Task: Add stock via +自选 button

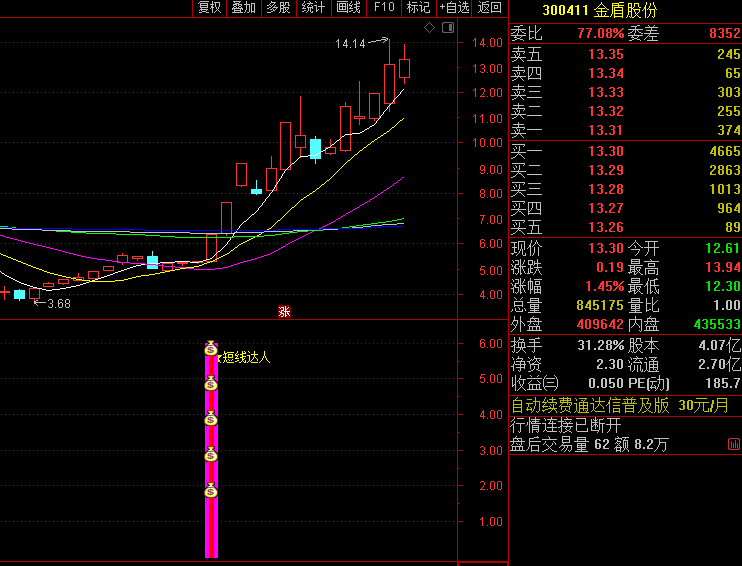Action: 454,8
